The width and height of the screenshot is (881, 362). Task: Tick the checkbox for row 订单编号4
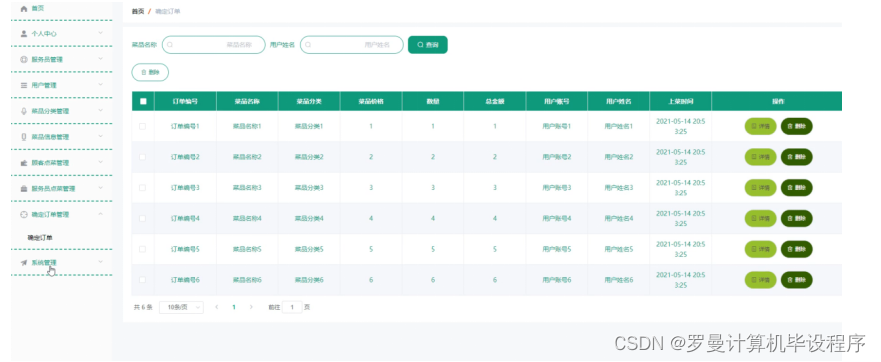pyautogui.click(x=143, y=218)
